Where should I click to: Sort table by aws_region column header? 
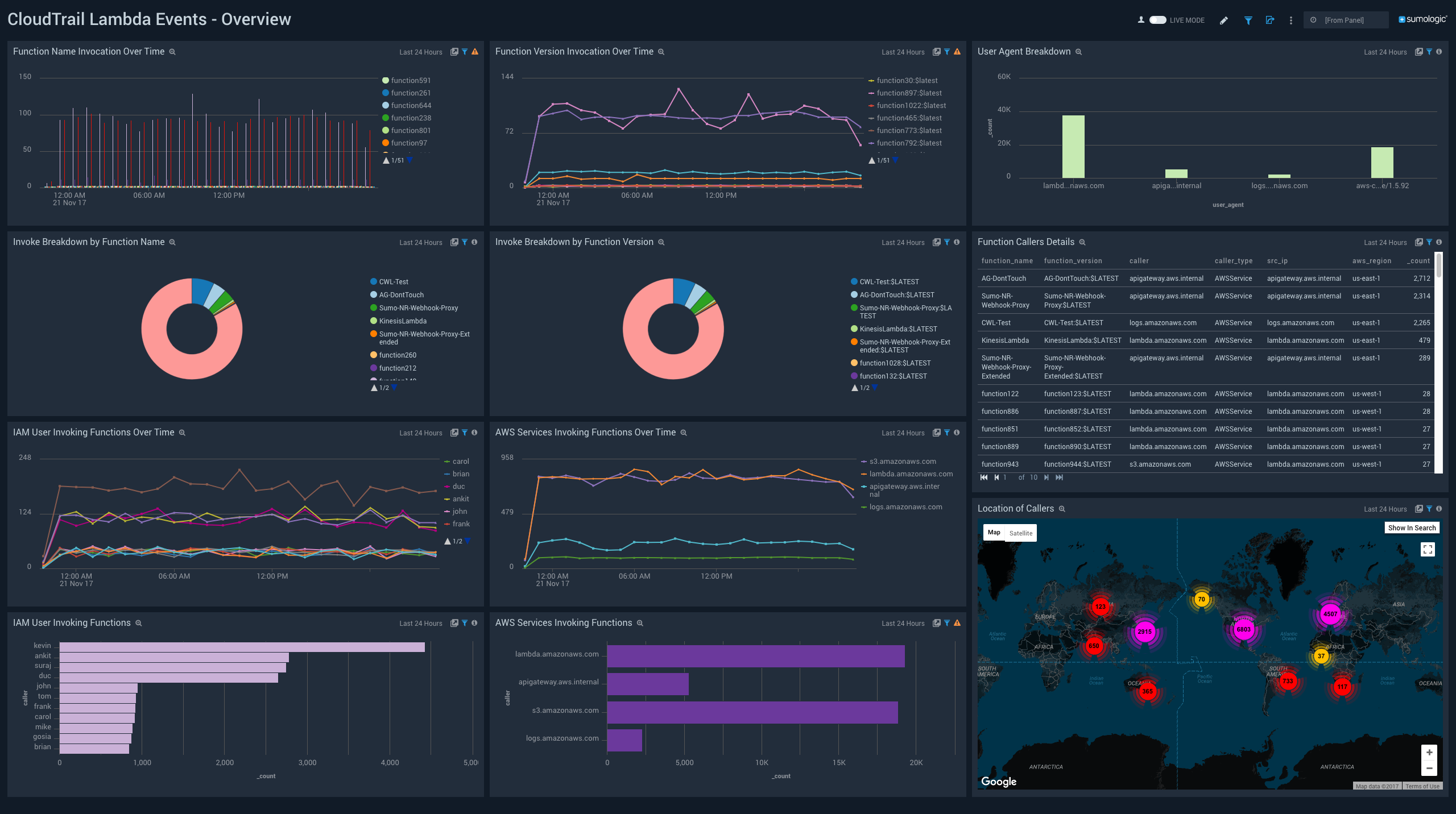coord(1372,261)
